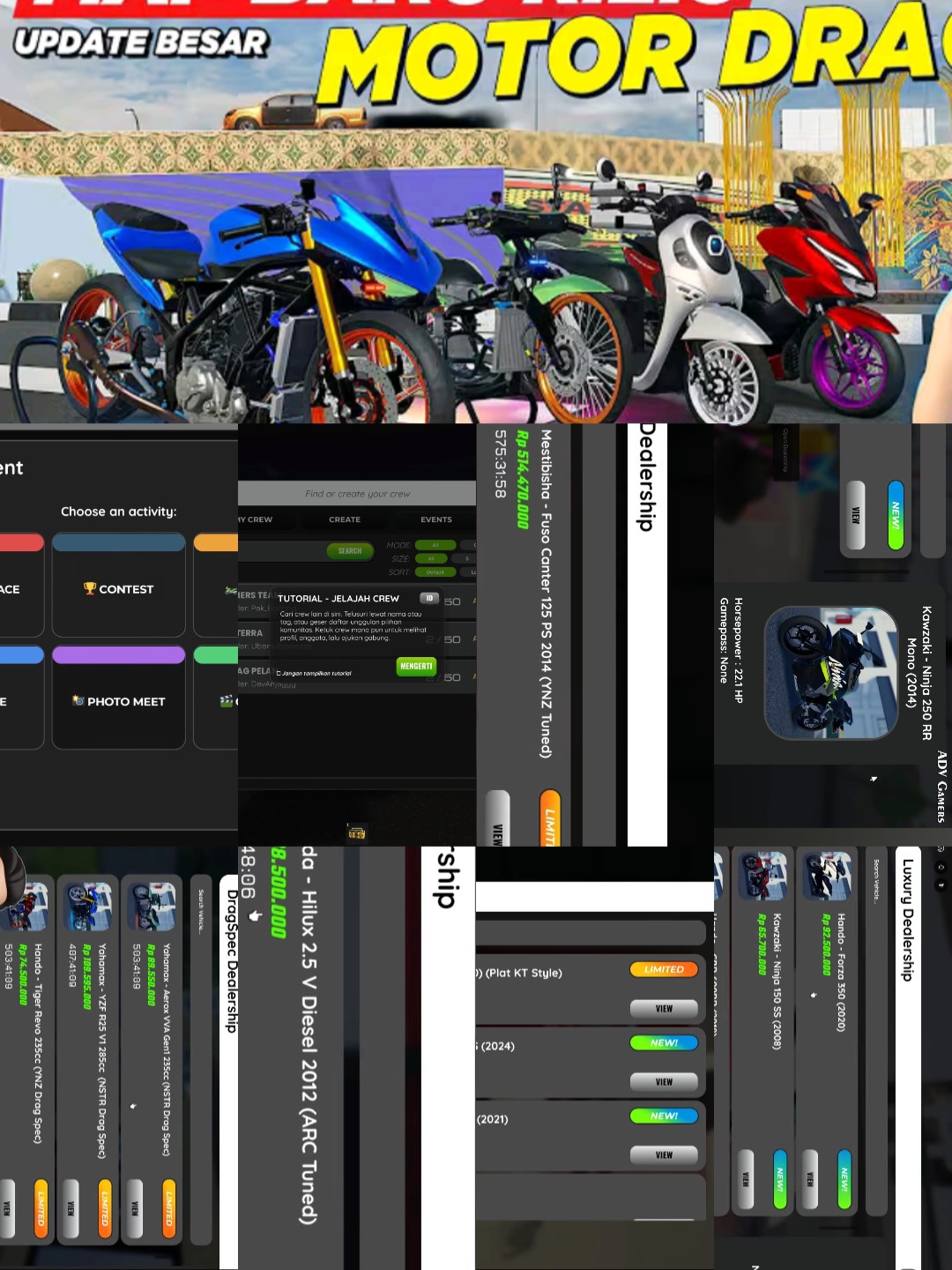952x1270 pixels.
Task: Click VIEW on the Tiger Revo listing
Action: click(x=7, y=1208)
